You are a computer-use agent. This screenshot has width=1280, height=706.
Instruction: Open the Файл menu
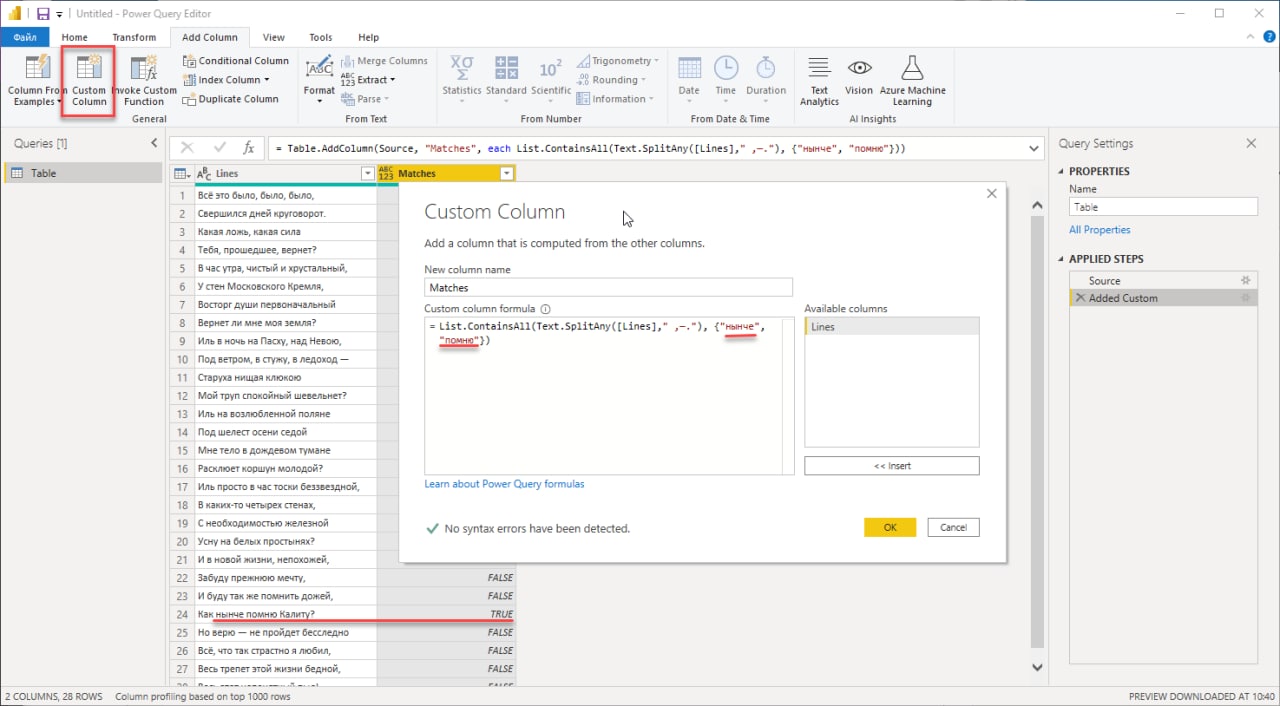tap(25, 37)
